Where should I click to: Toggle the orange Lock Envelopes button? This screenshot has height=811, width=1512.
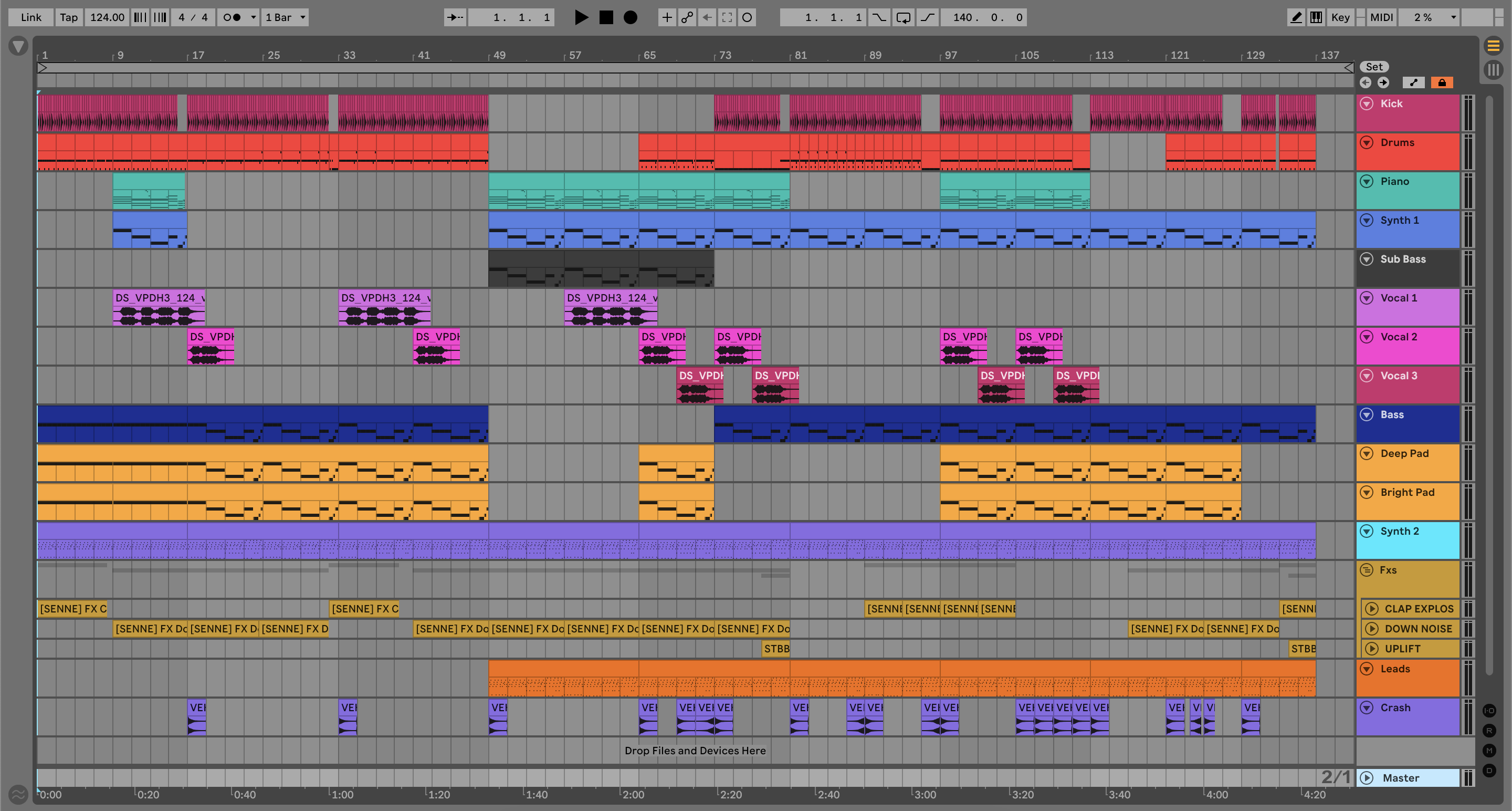pos(1442,82)
